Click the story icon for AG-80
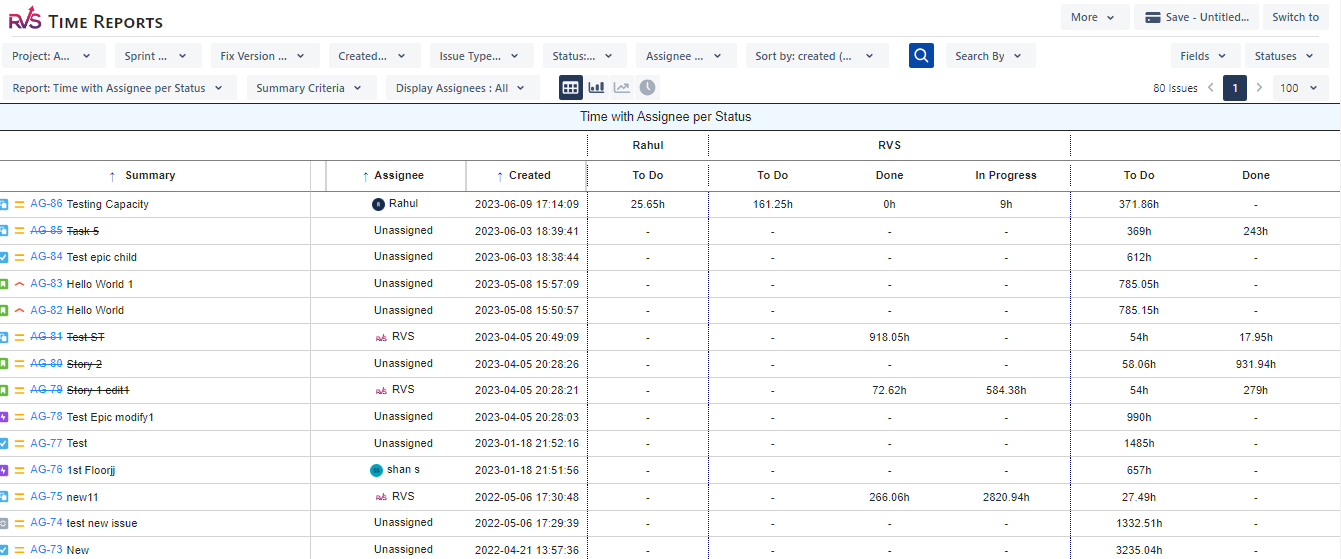The width and height of the screenshot is (1341, 559). 4,364
